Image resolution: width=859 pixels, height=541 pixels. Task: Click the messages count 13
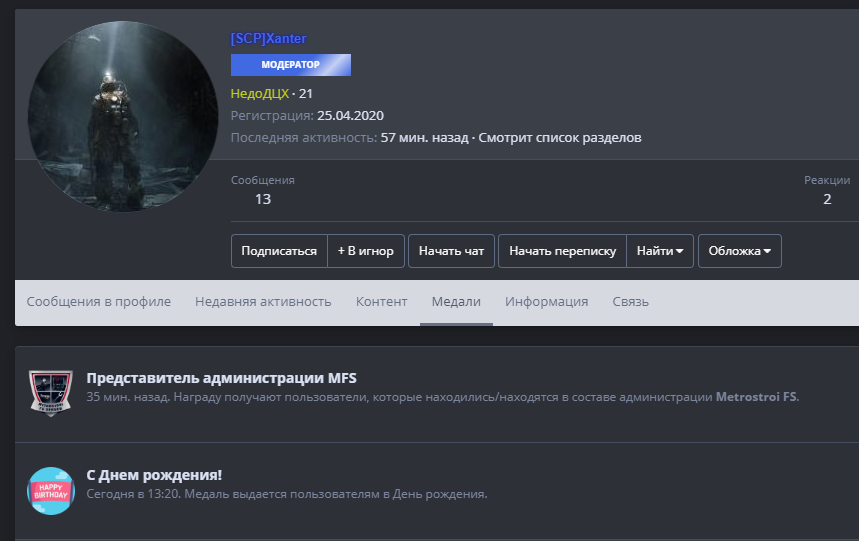click(263, 199)
